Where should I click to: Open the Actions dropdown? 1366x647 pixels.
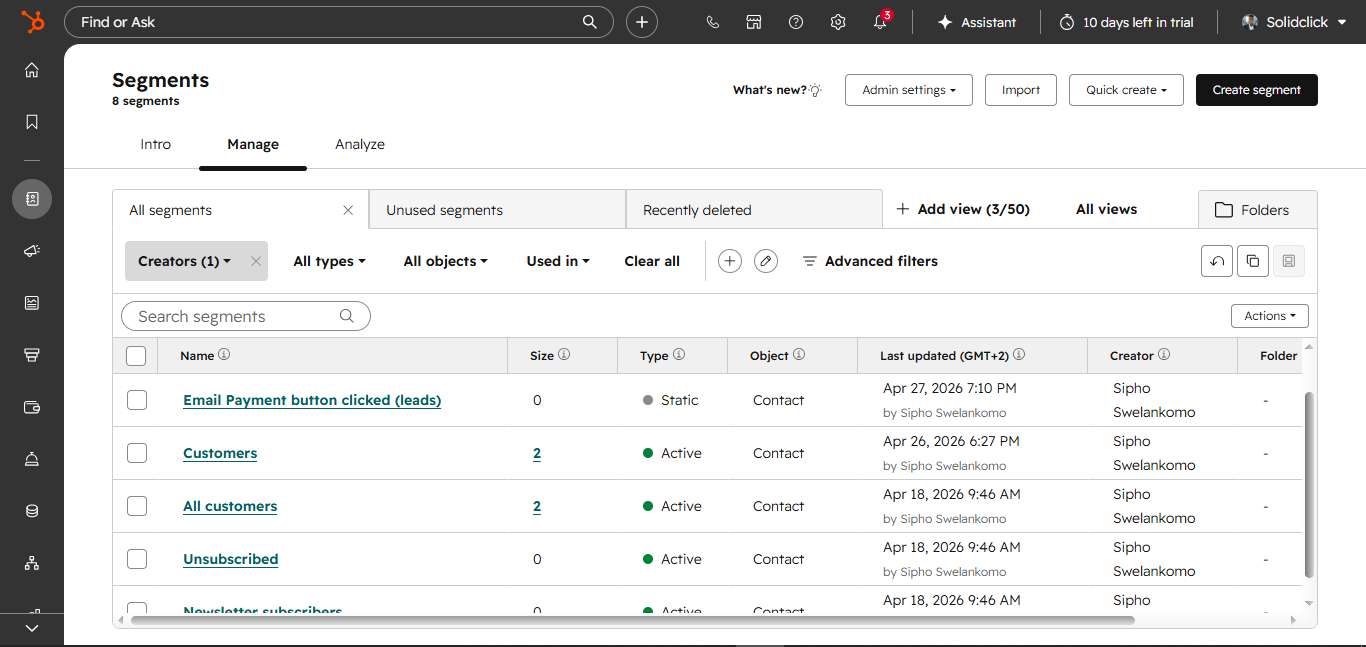pos(1270,316)
